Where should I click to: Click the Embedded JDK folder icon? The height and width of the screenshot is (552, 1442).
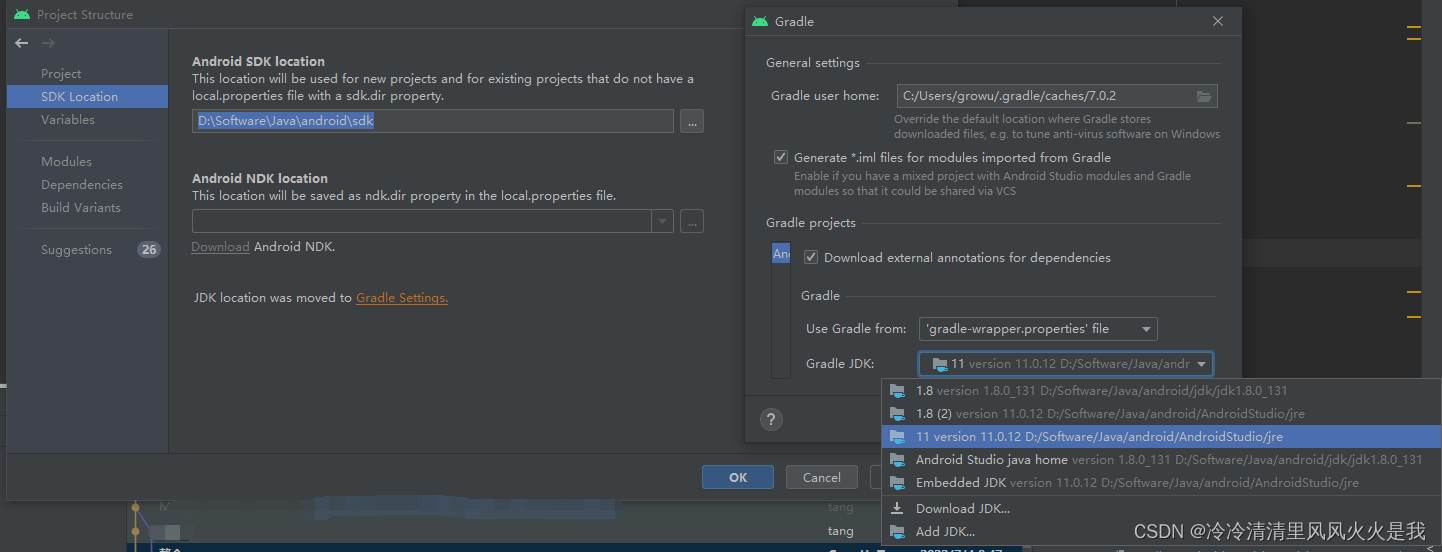pyautogui.click(x=897, y=483)
